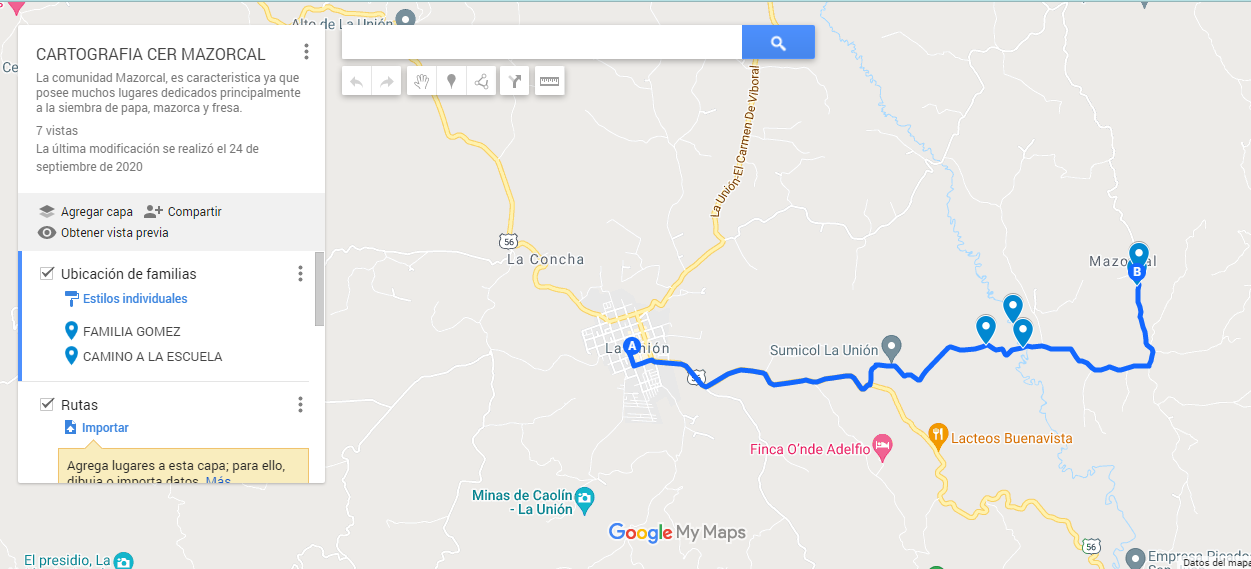Image resolution: width=1251 pixels, height=569 pixels.
Task: Click in the map search input field
Action: pos(541,43)
